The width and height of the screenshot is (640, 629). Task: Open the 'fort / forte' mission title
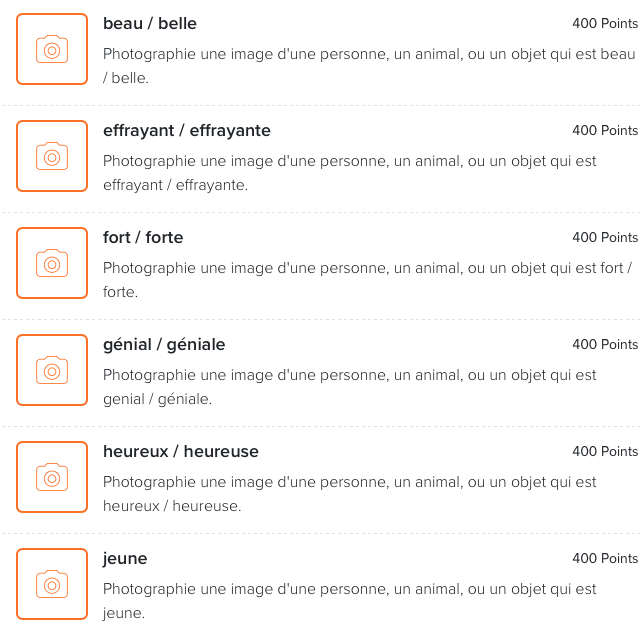point(143,238)
